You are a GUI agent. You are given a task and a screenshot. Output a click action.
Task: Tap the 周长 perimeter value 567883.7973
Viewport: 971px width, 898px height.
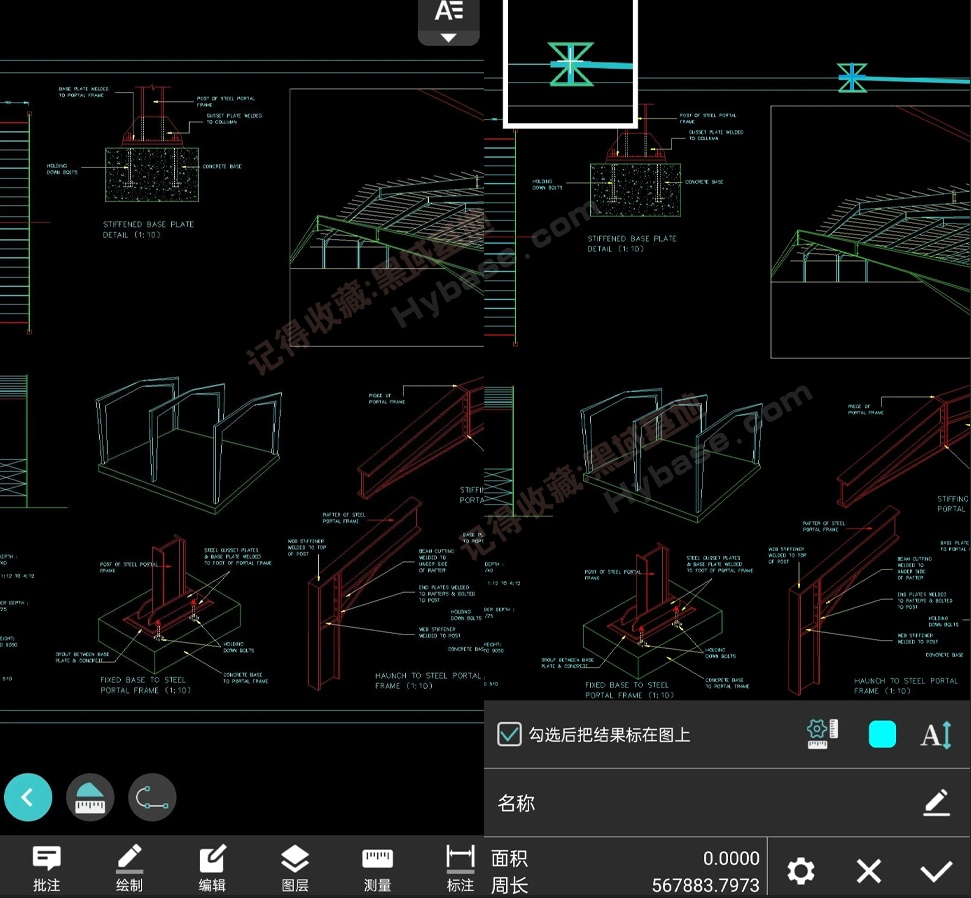pos(706,886)
